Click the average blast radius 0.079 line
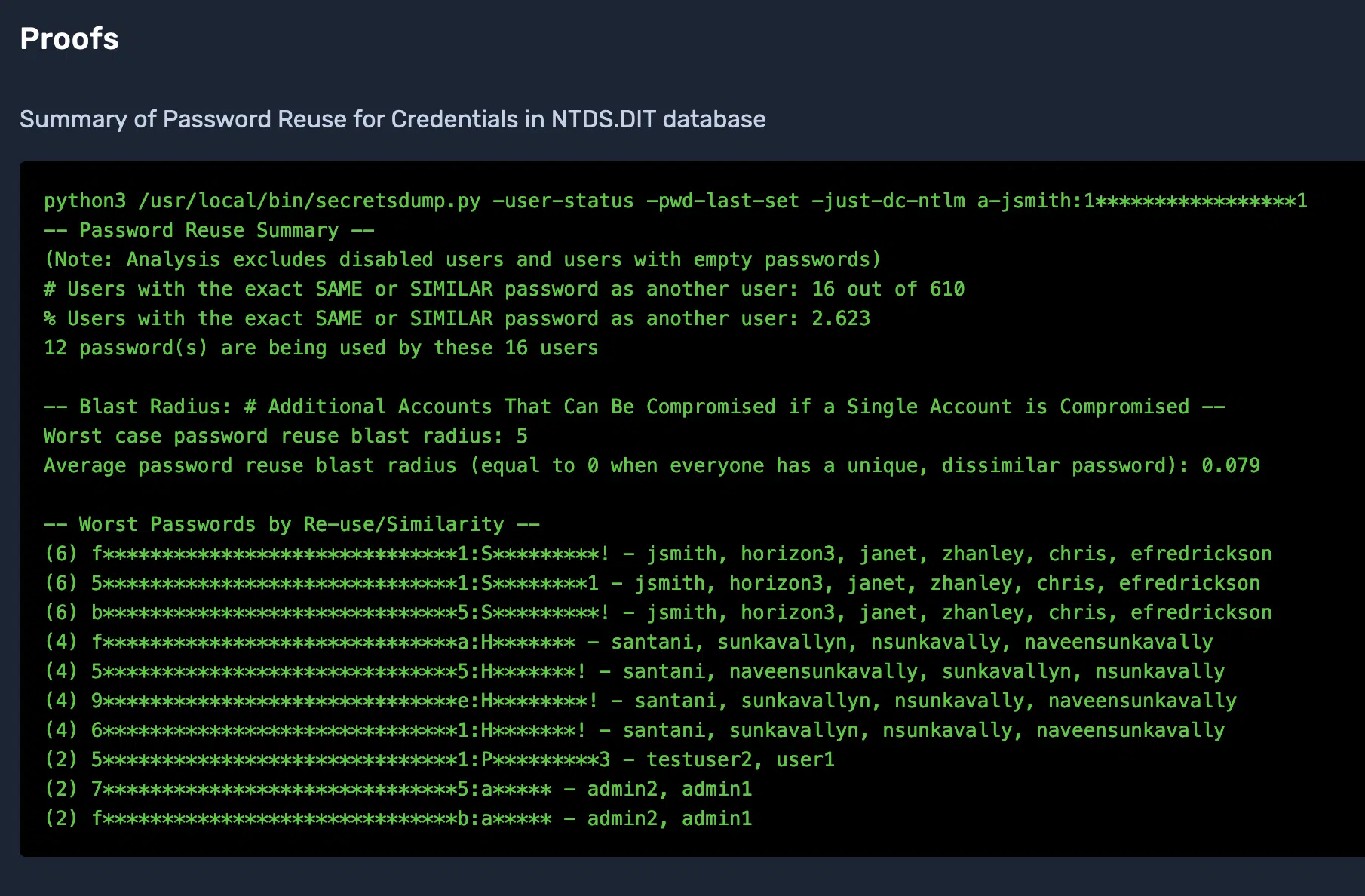The image size is (1365, 896). [x=652, y=465]
